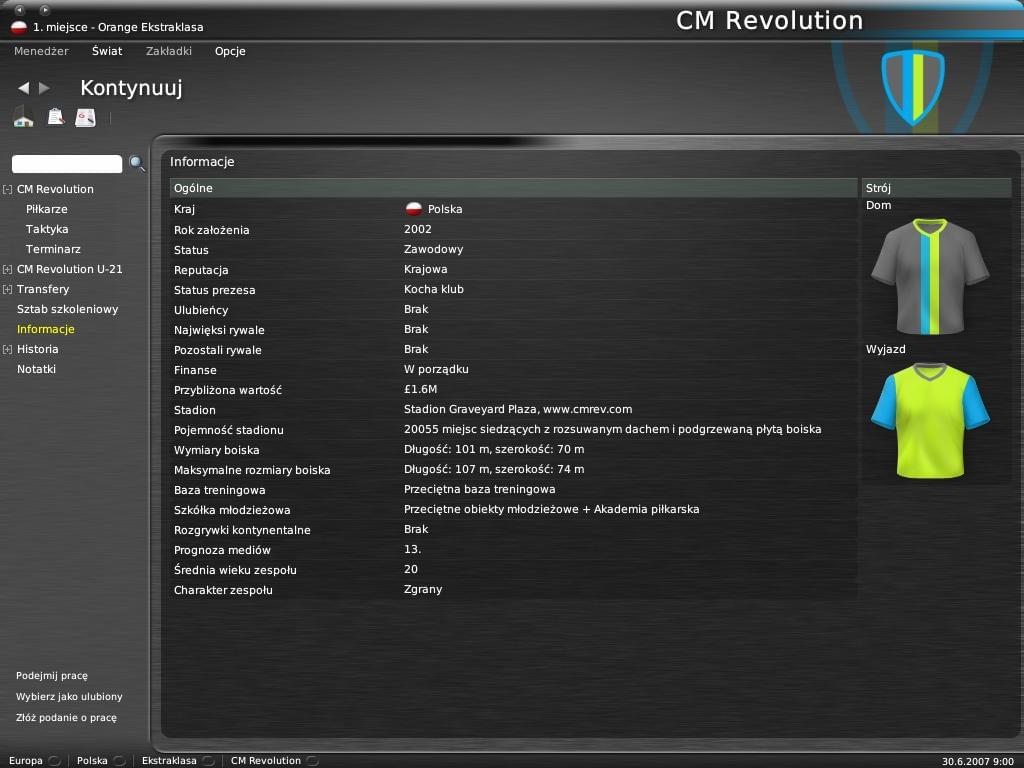Click the circular icon next to Ekstraklasa
The width and height of the screenshot is (1024, 768).
pyautogui.click(x=208, y=761)
